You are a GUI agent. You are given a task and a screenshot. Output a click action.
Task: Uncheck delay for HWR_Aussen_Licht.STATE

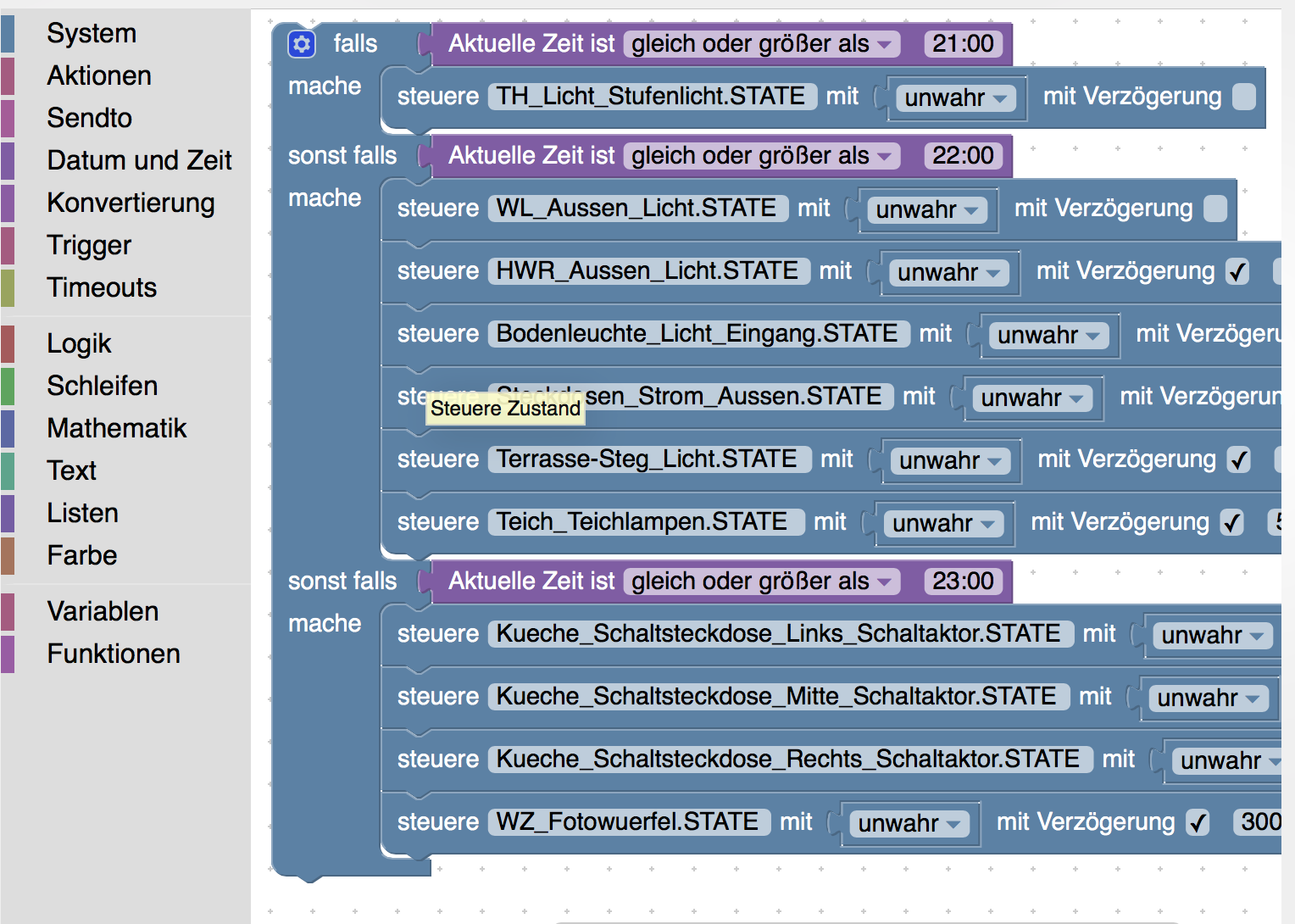(x=1237, y=271)
